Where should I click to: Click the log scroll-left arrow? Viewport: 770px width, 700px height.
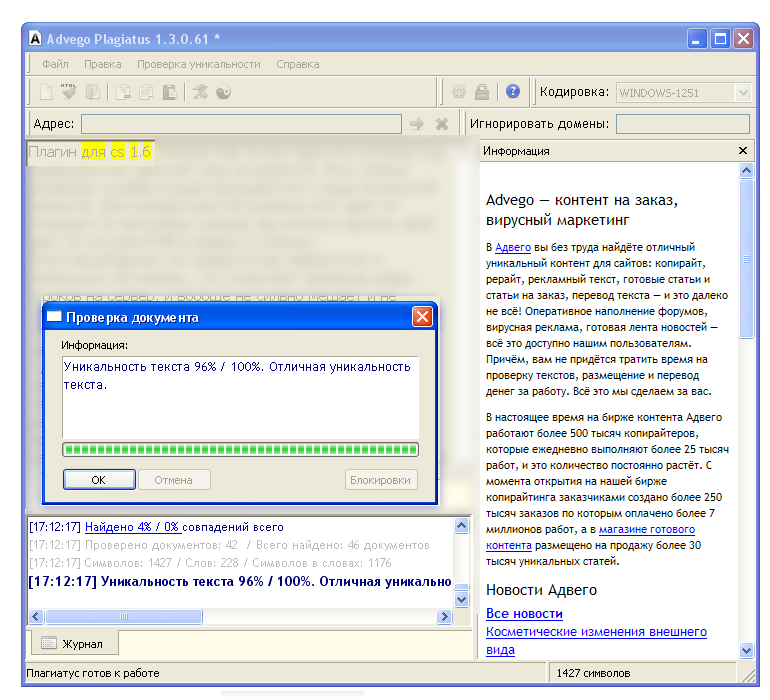pos(36,616)
